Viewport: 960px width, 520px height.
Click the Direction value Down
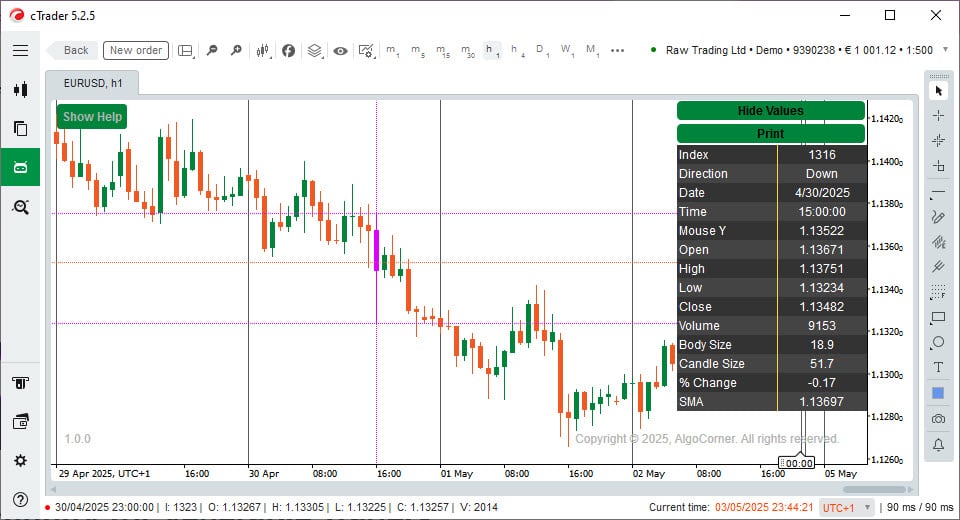822,174
